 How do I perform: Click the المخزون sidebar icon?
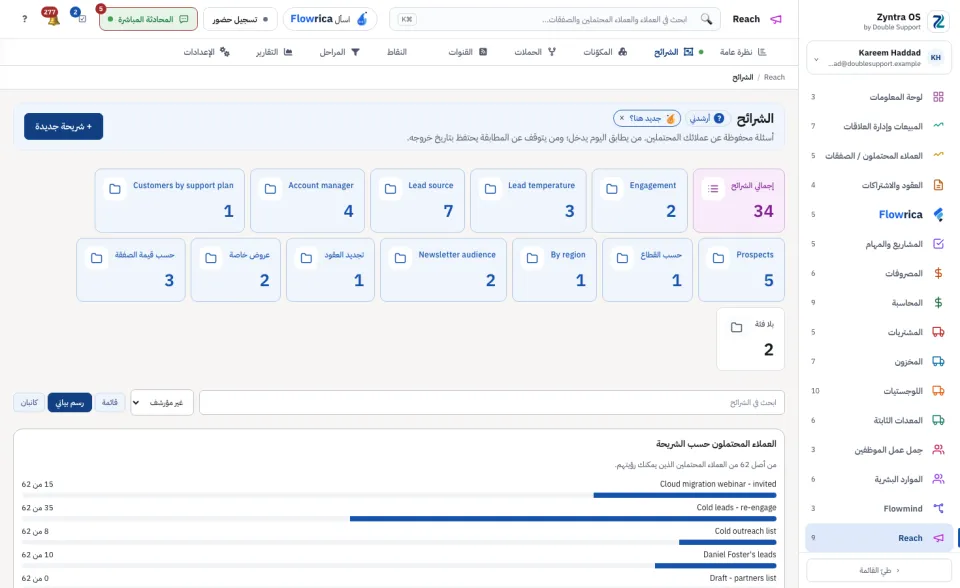pyautogui.click(x=938, y=361)
